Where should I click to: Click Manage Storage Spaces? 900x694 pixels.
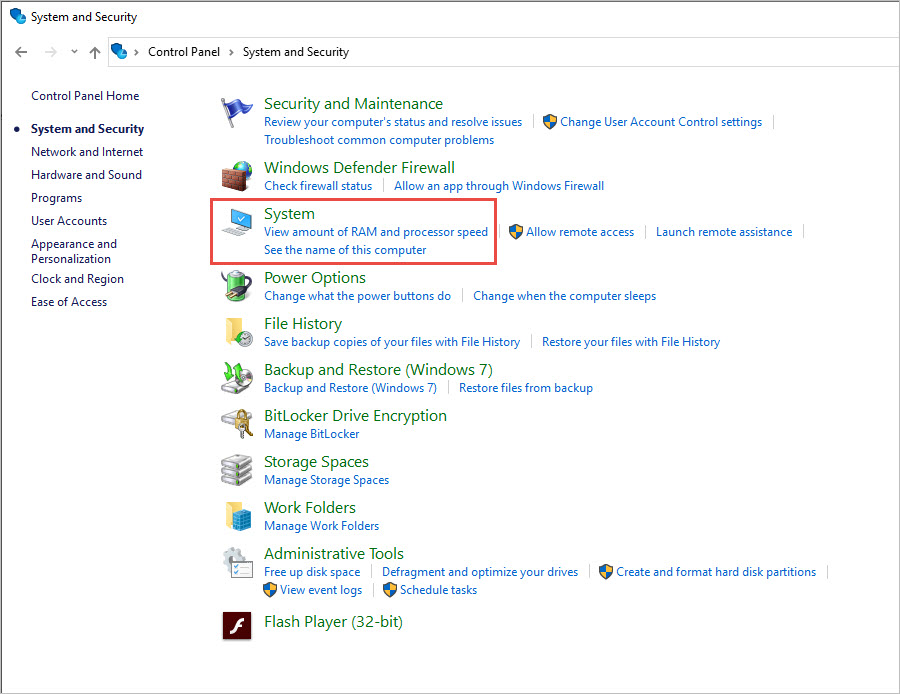[327, 480]
